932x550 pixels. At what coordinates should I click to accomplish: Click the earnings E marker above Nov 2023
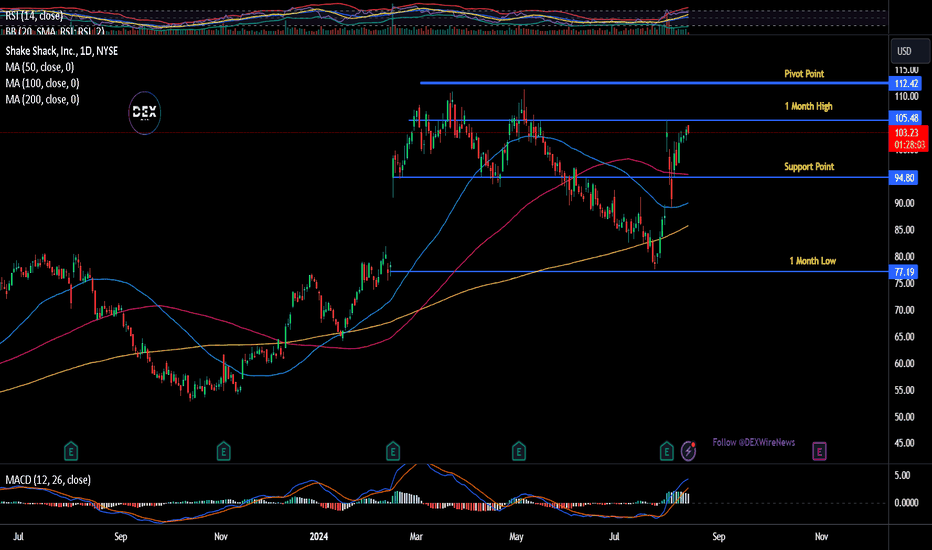pos(223,451)
